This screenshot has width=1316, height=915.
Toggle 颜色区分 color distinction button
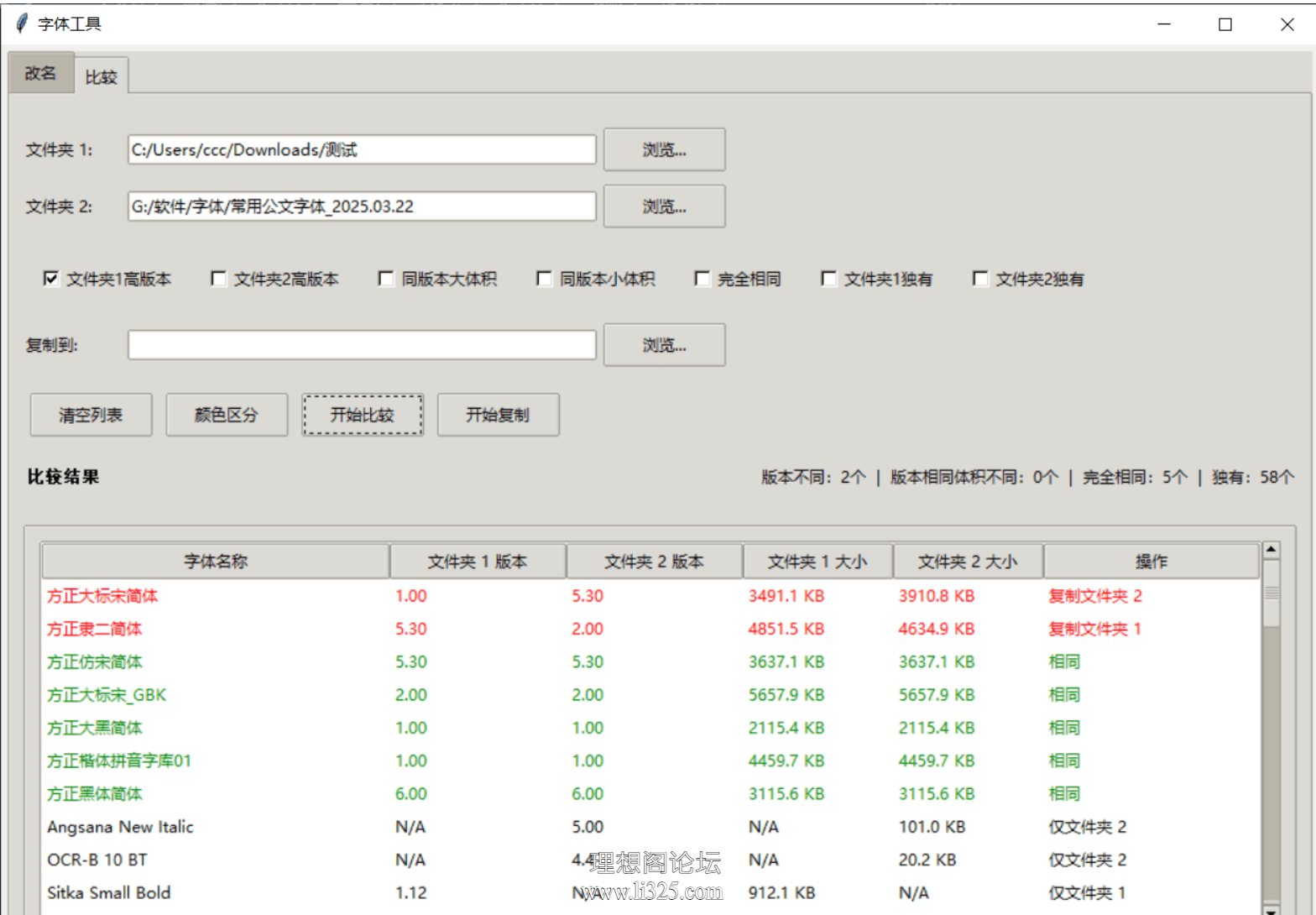pyautogui.click(x=227, y=415)
